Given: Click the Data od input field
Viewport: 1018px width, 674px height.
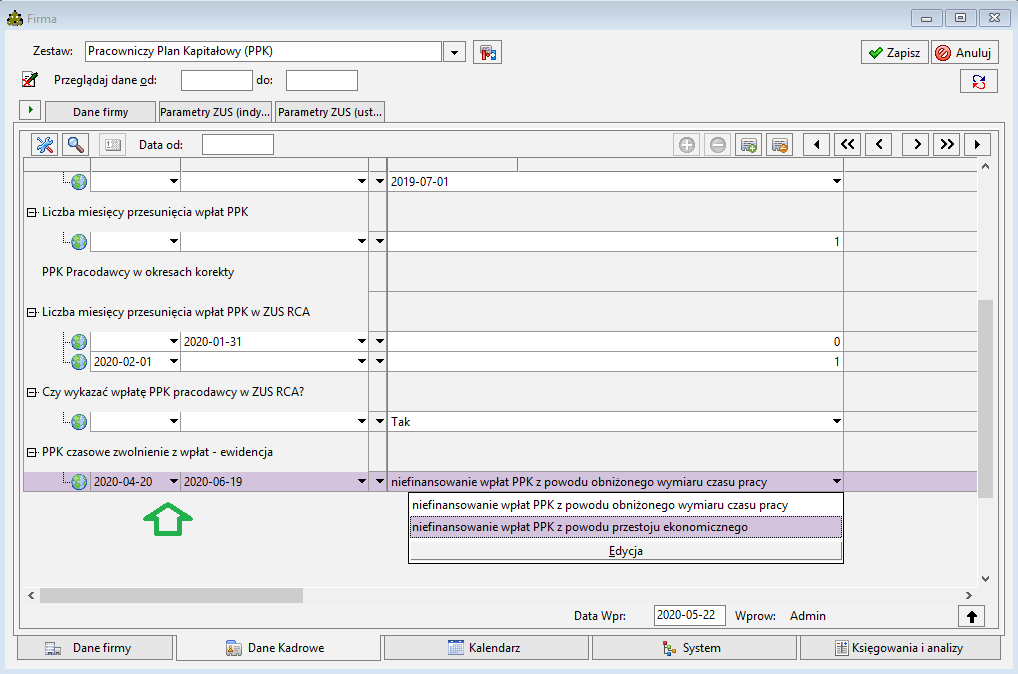Looking at the screenshot, I should [x=238, y=145].
